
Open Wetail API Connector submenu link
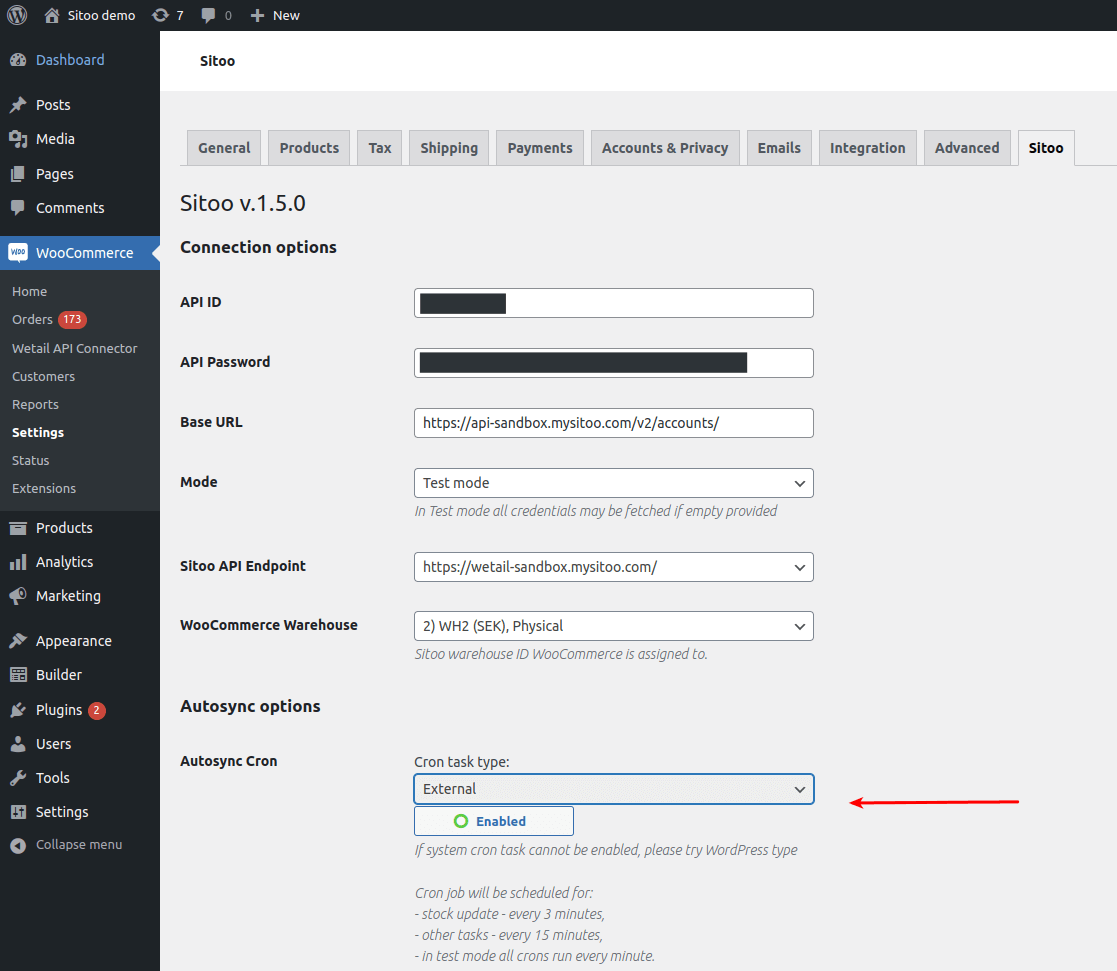pyautogui.click(x=75, y=349)
